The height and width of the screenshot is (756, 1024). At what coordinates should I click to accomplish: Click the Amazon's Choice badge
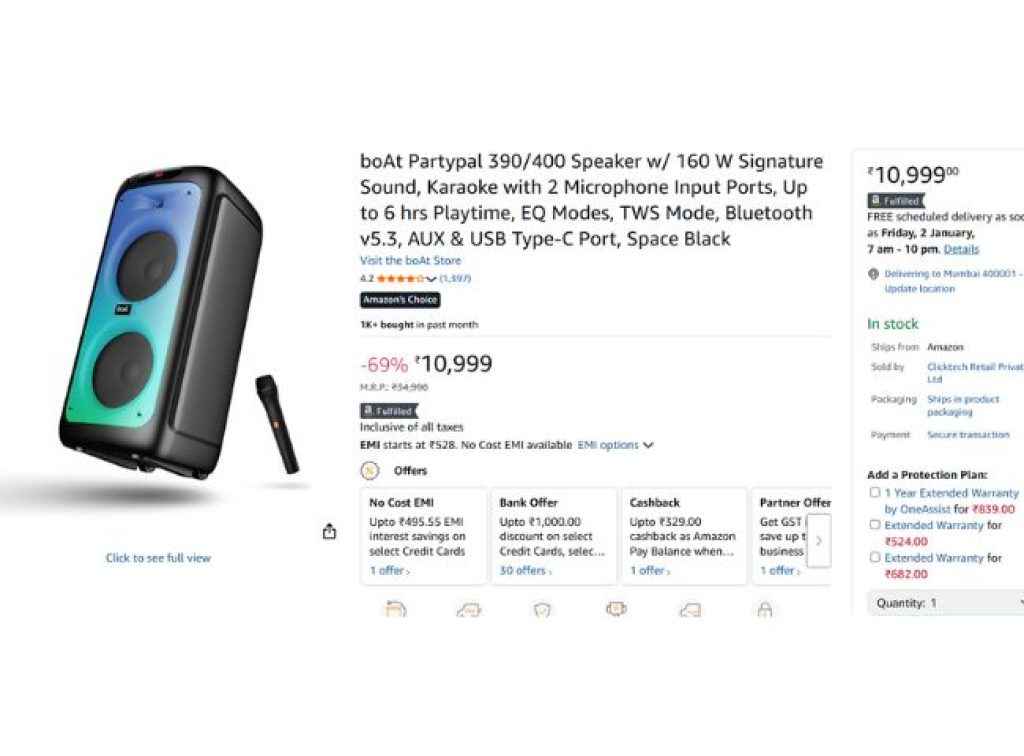[399, 299]
